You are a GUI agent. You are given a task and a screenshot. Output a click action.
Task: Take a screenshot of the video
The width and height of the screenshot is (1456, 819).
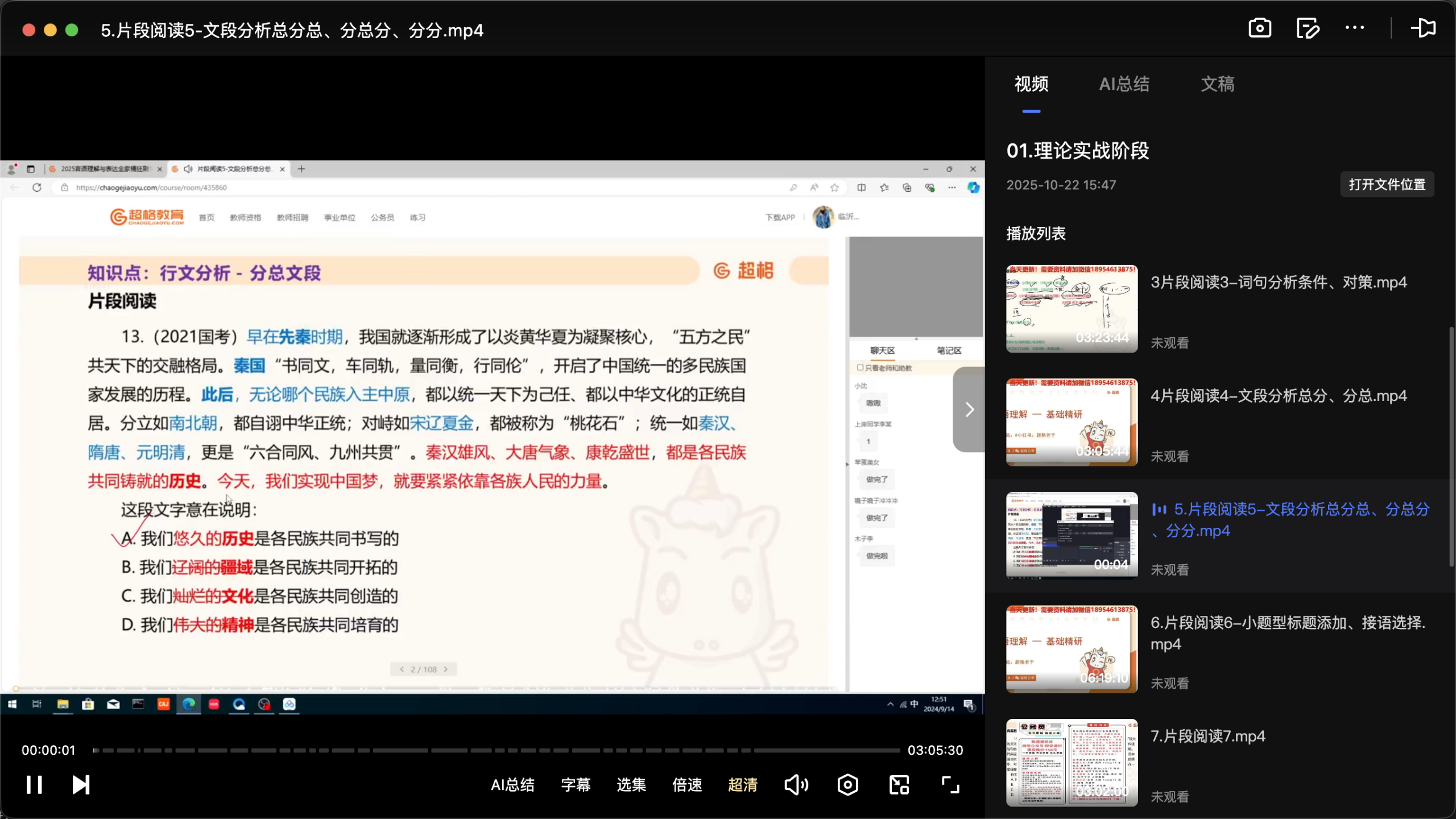(1259, 28)
